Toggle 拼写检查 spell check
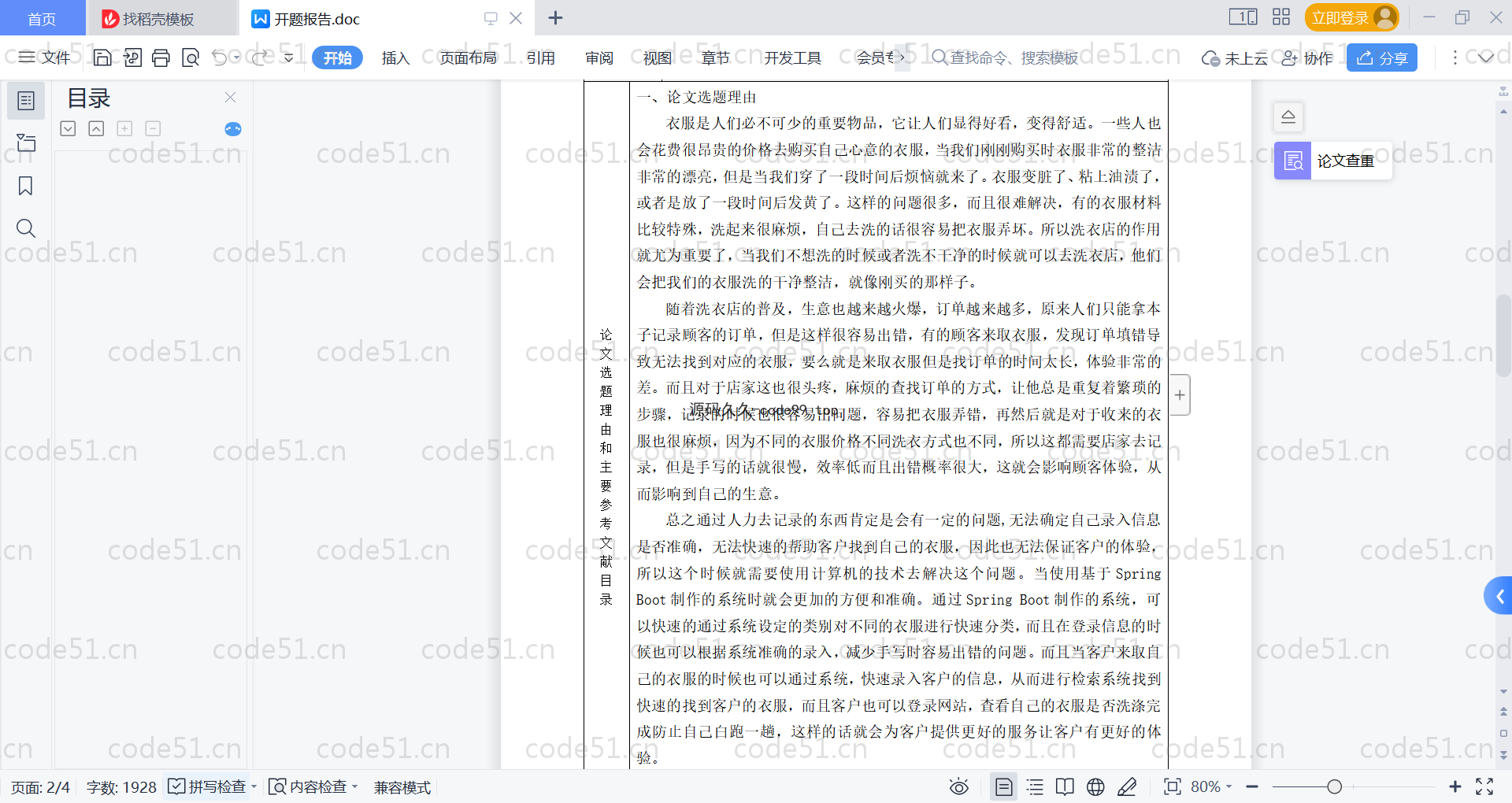Screen dimensions: 1512x803 [208, 786]
